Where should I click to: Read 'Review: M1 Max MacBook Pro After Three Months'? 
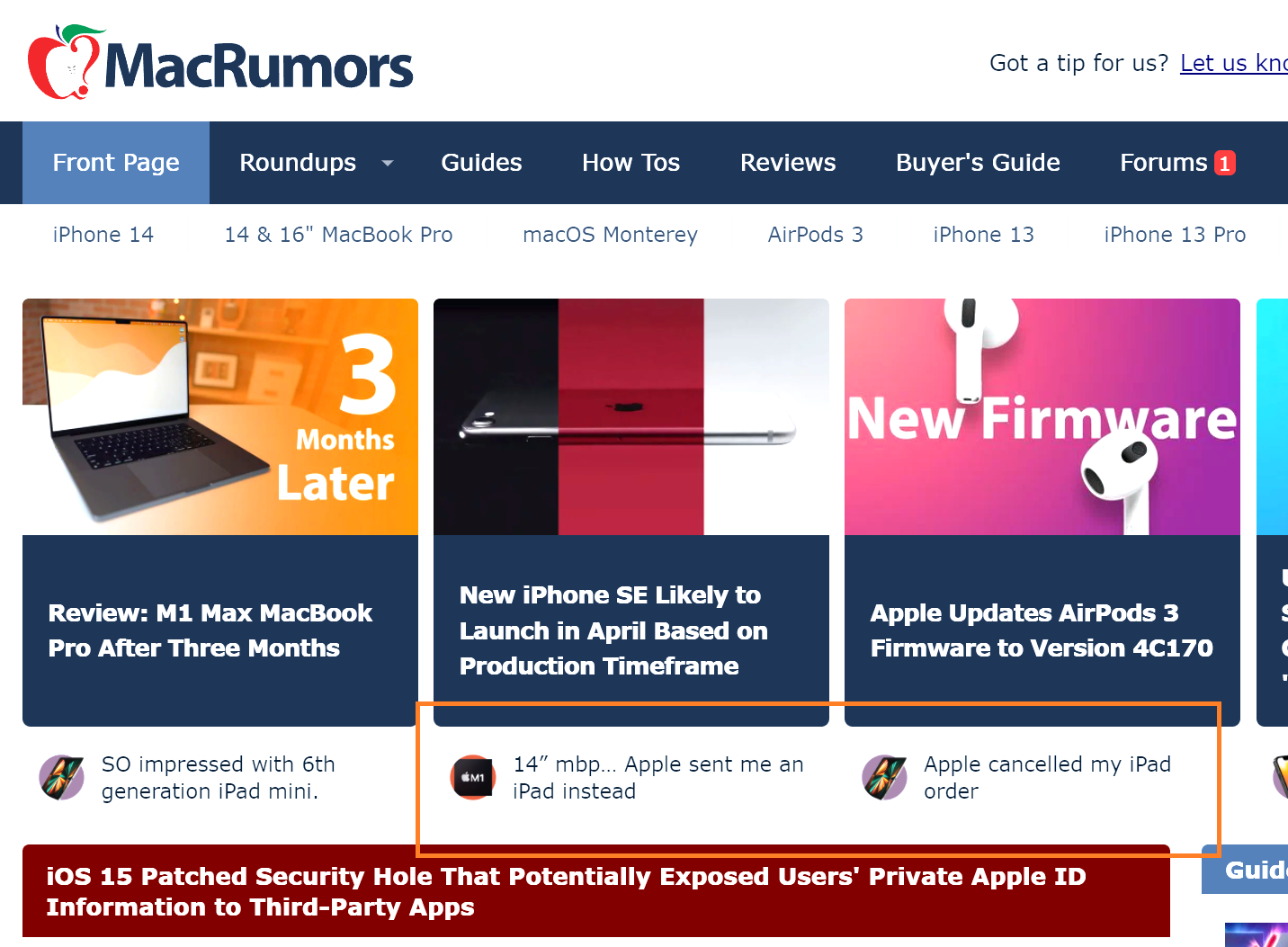pos(210,630)
